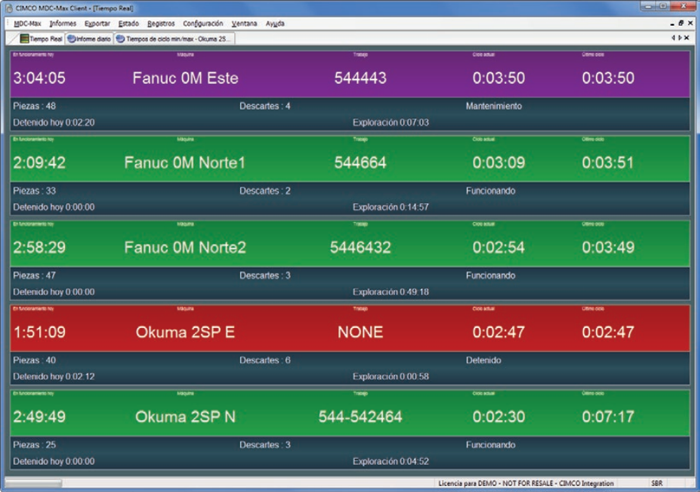700x492 pixels.
Task: Minimize the inner MDI window in the menu bar
Action: click(672, 23)
